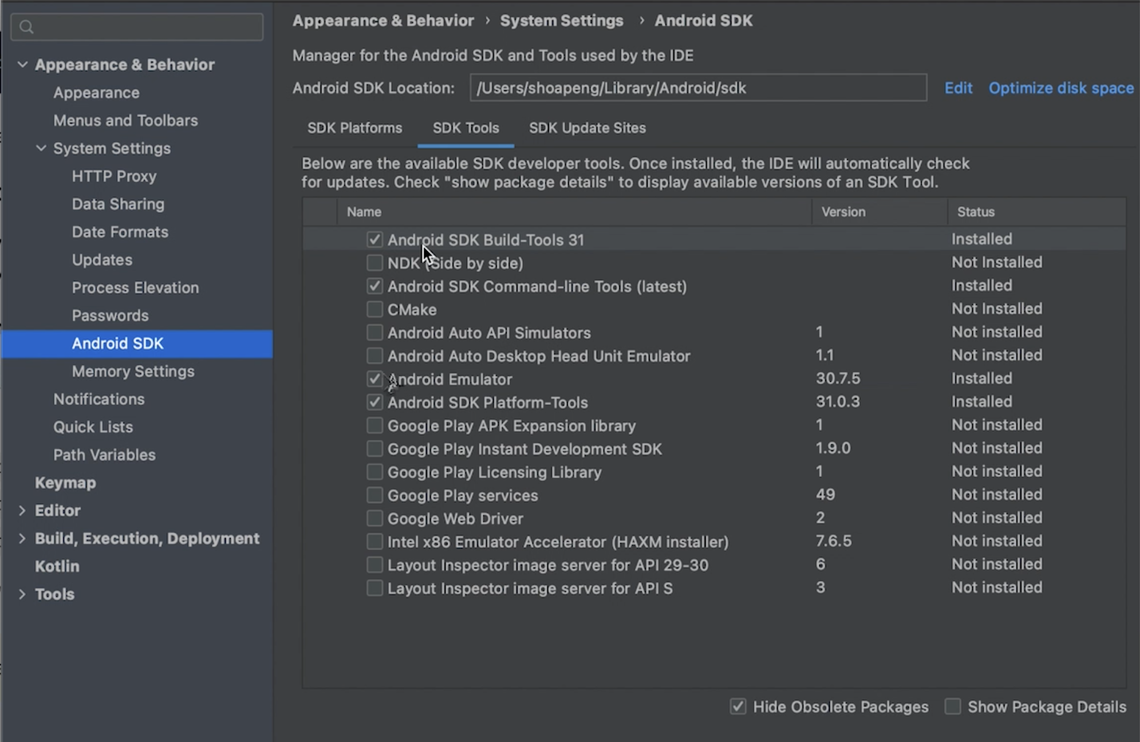
Task: Expand the Editor settings section
Action: click(22, 510)
